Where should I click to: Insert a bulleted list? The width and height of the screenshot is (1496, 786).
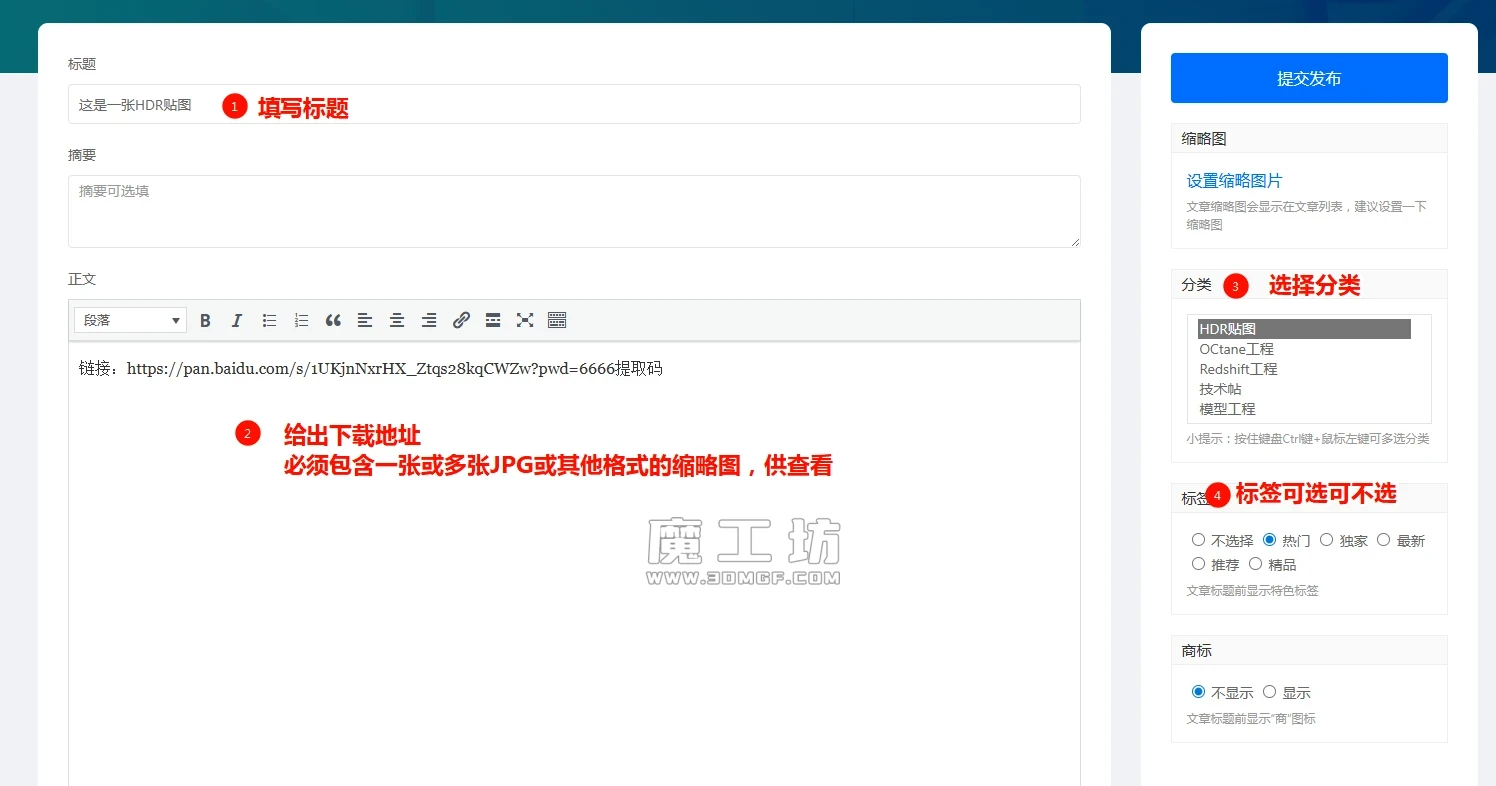pyautogui.click(x=269, y=320)
